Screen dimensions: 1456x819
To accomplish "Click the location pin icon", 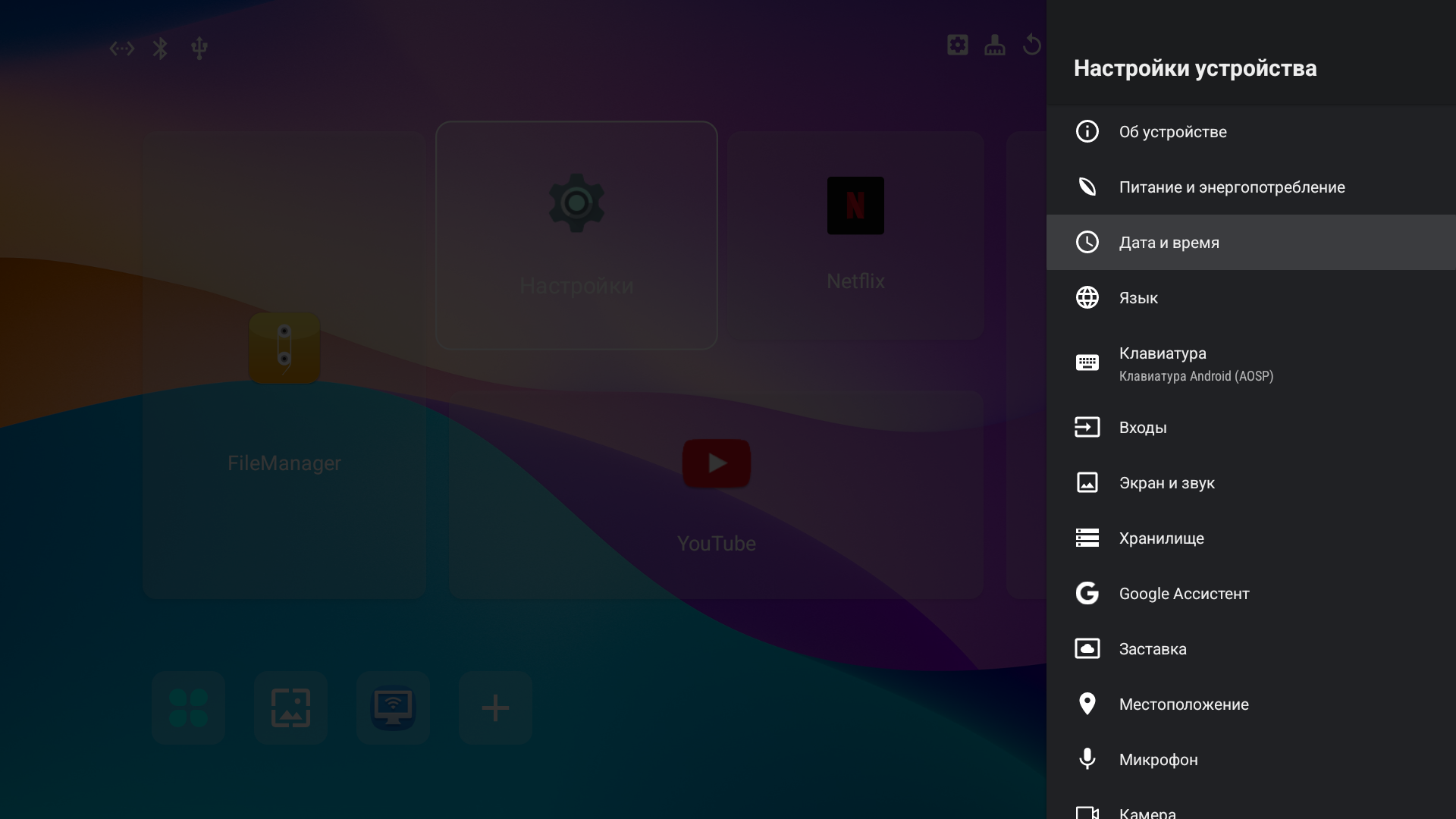I will tap(1087, 704).
